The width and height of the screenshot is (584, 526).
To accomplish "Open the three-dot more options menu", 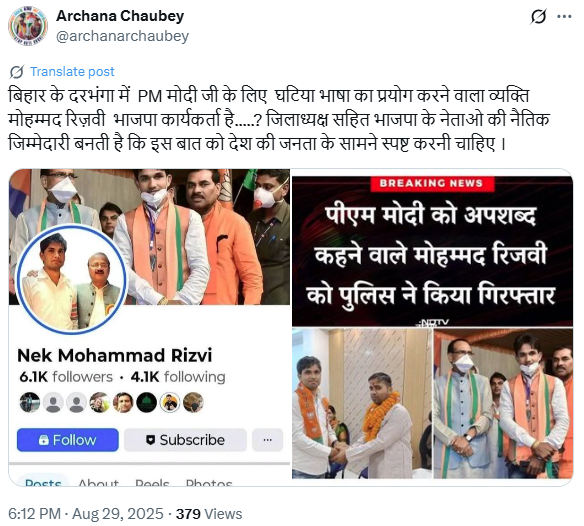I will pos(564,16).
